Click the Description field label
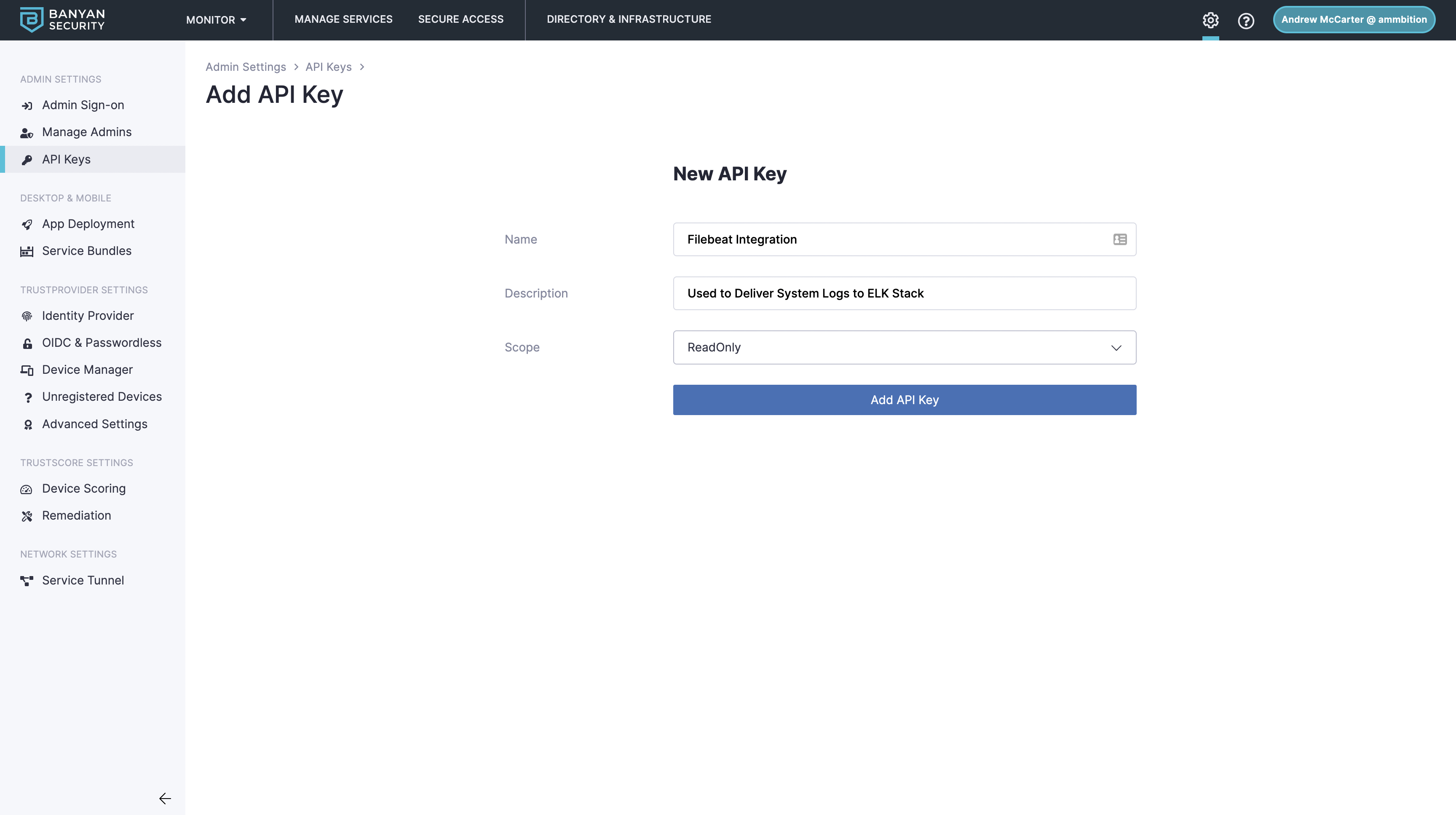Viewport: 1456px width, 815px height. coord(536,293)
